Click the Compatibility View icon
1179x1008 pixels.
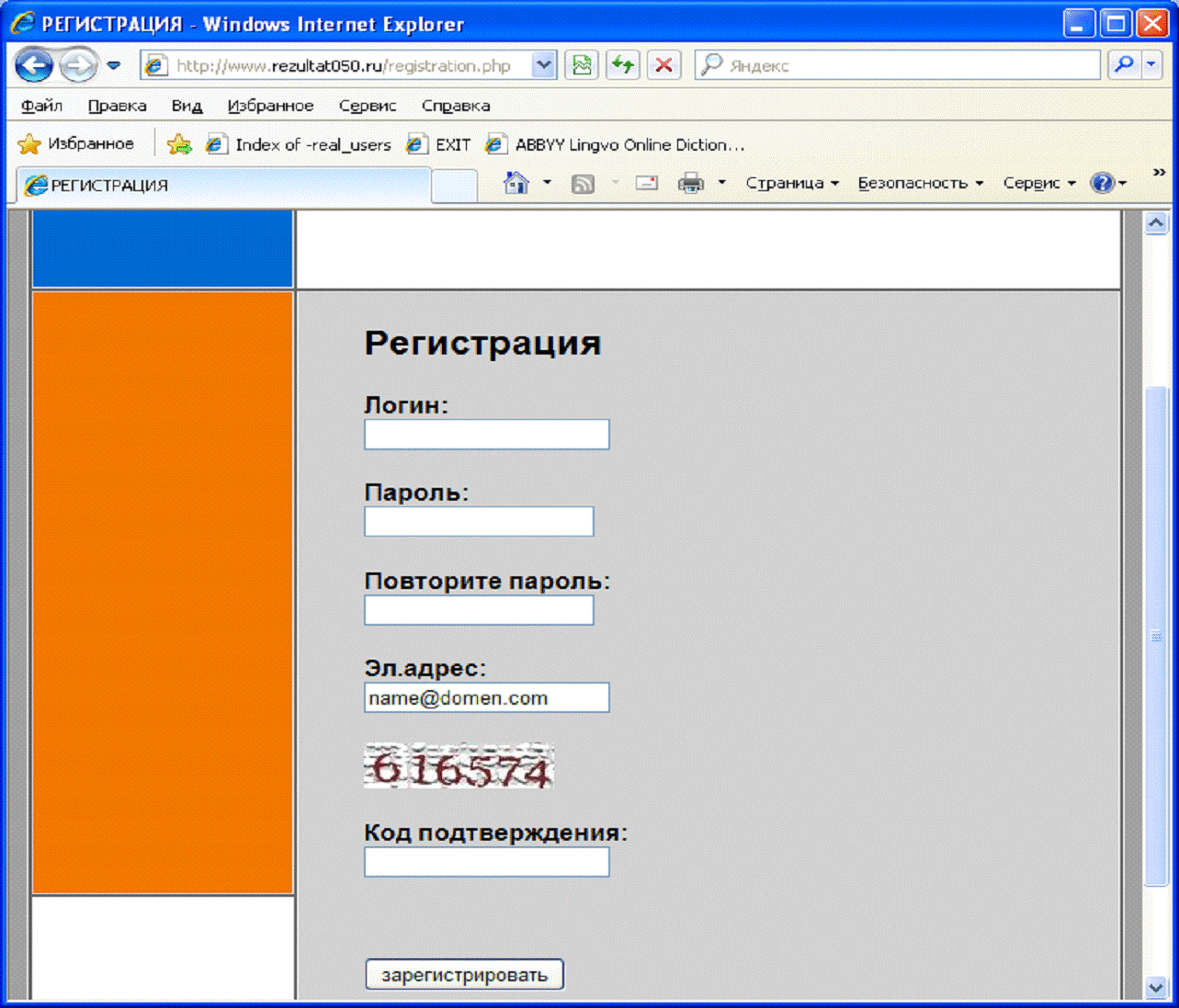click(x=582, y=65)
